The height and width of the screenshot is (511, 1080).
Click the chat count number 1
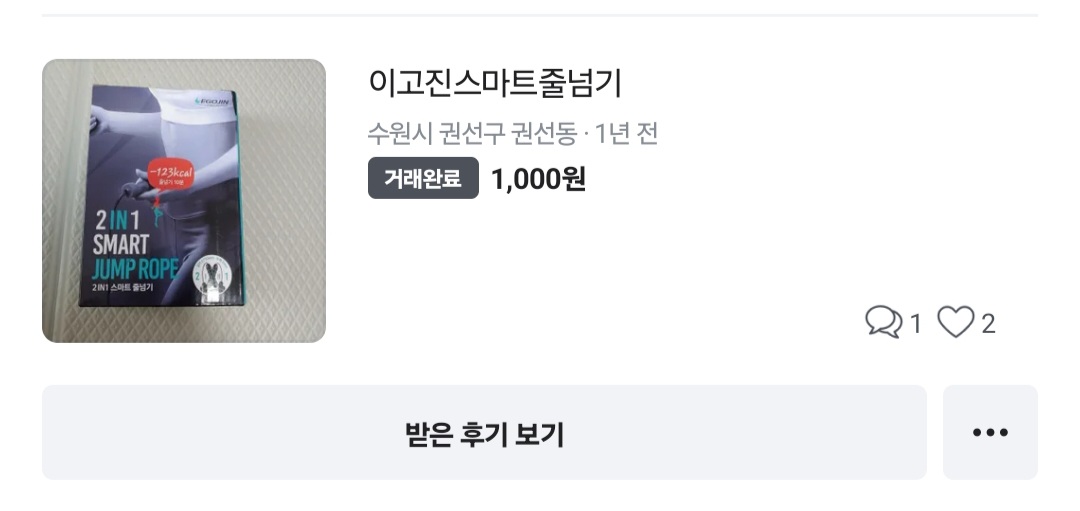(914, 323)
